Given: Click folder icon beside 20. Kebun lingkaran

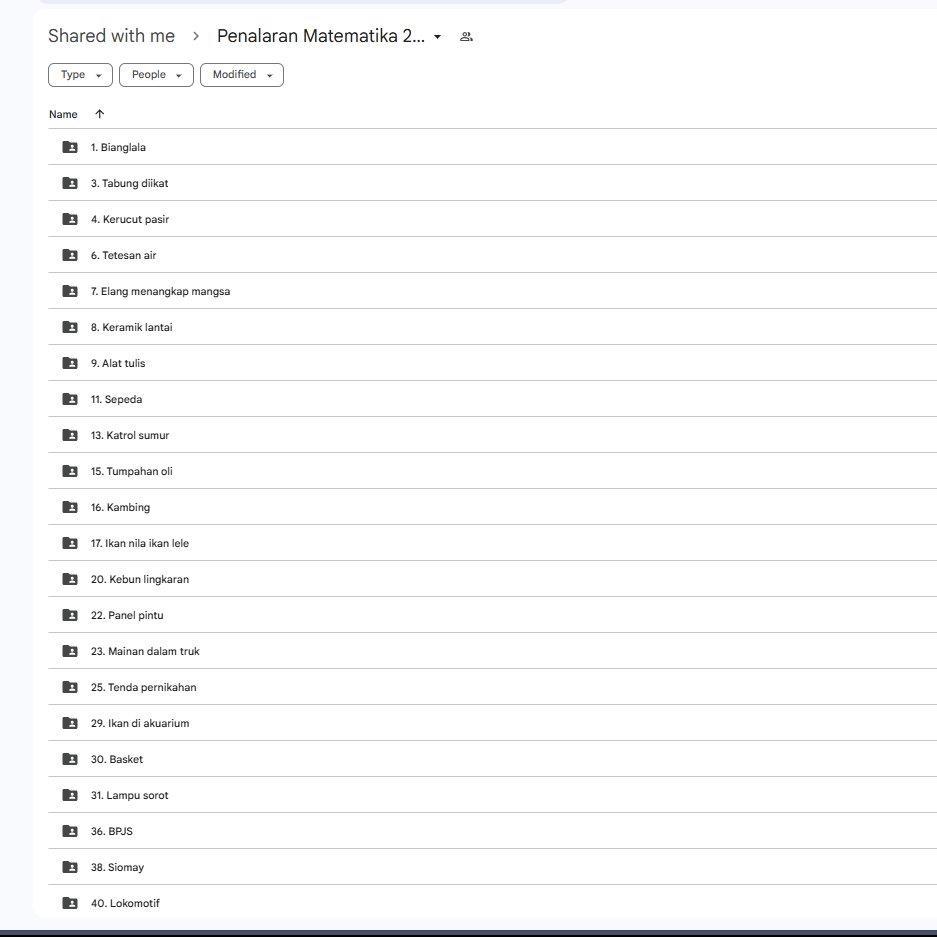Looking at the screenshot, I should [70, 579].
